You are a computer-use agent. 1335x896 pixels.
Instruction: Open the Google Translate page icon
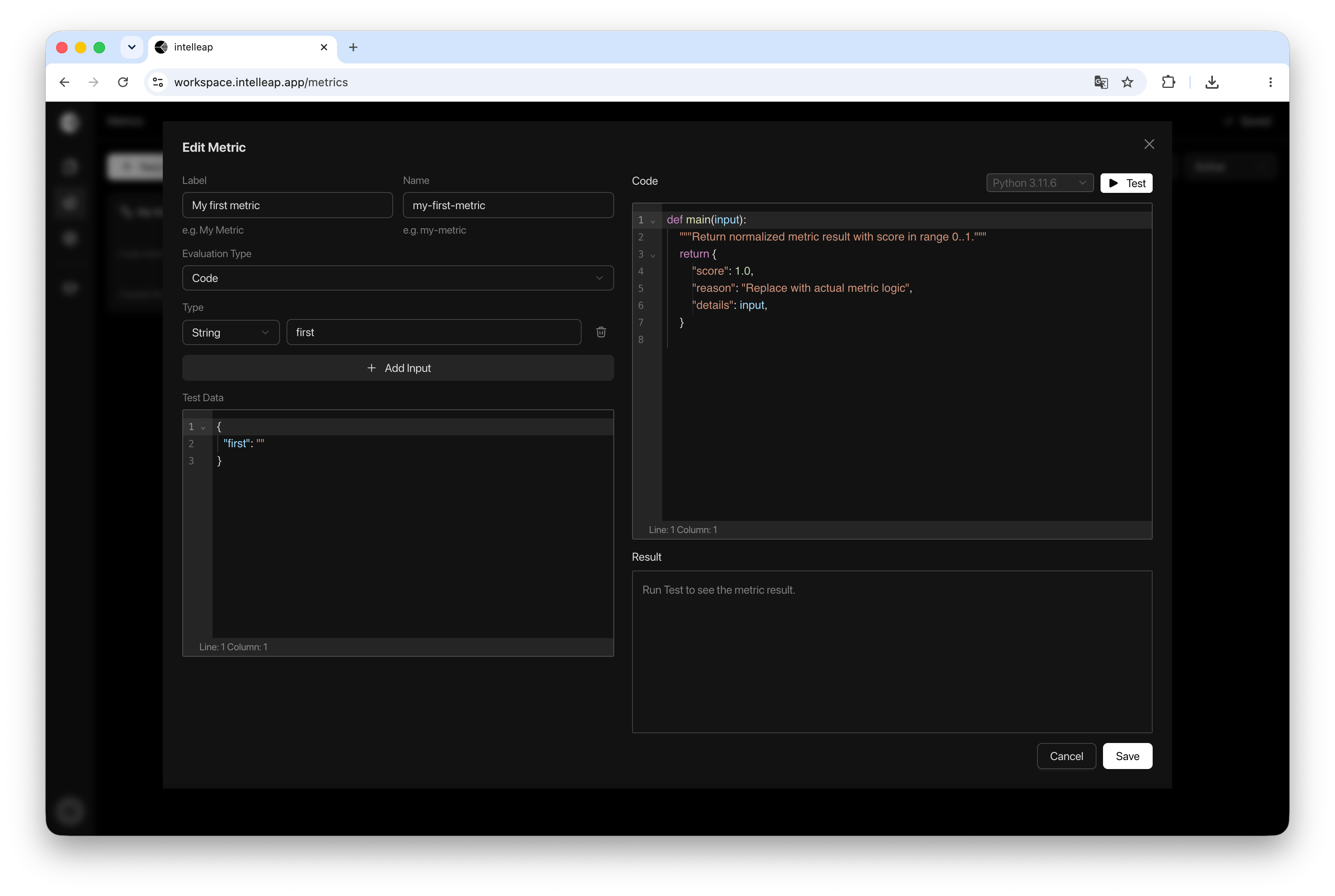point(1101,82)
